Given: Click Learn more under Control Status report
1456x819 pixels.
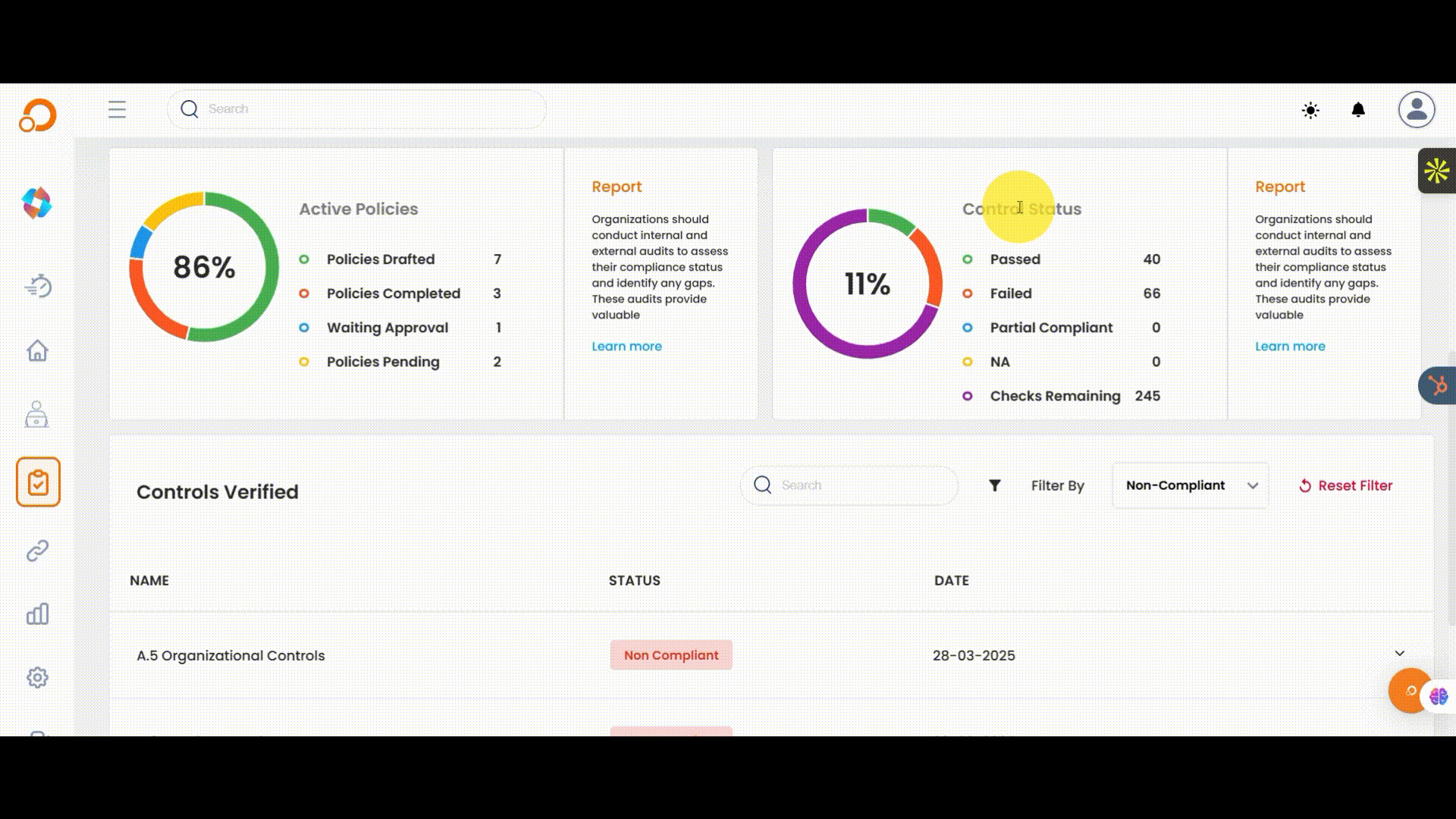Looking at the screenshot, I should click(x=1290, y=347).
